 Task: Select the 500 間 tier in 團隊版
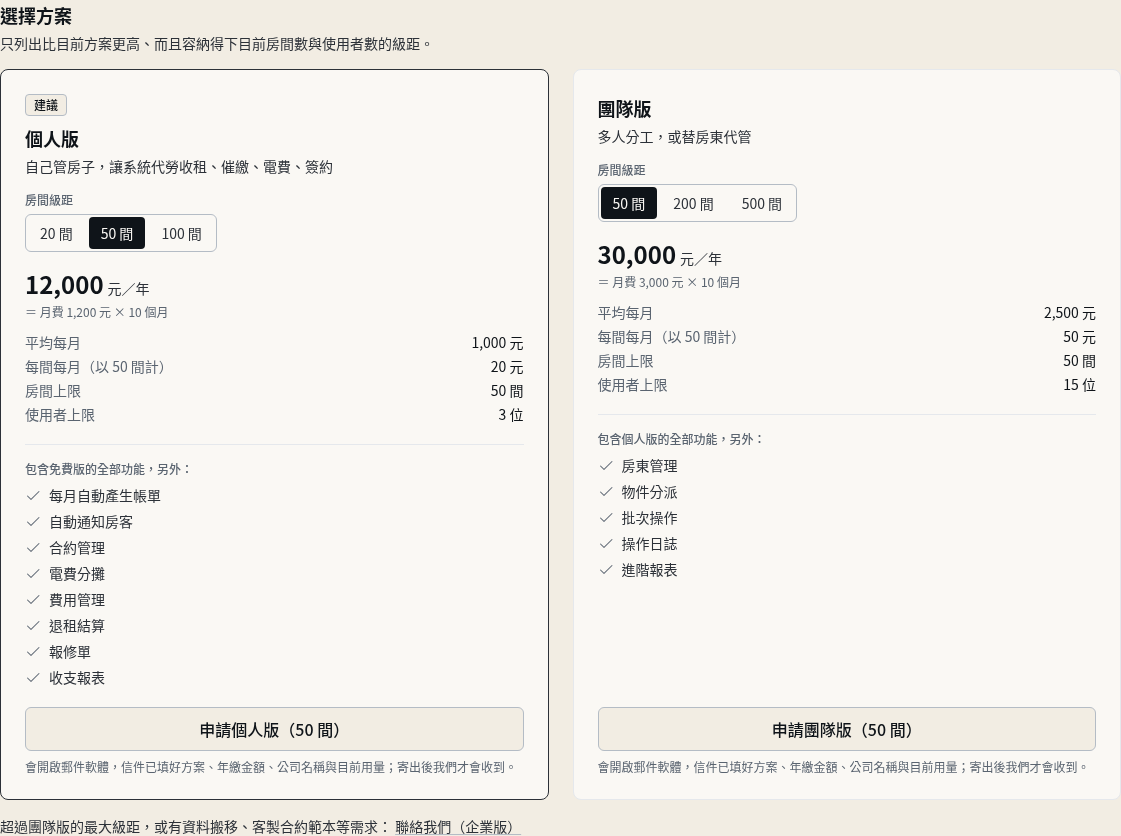click(761, 203)
